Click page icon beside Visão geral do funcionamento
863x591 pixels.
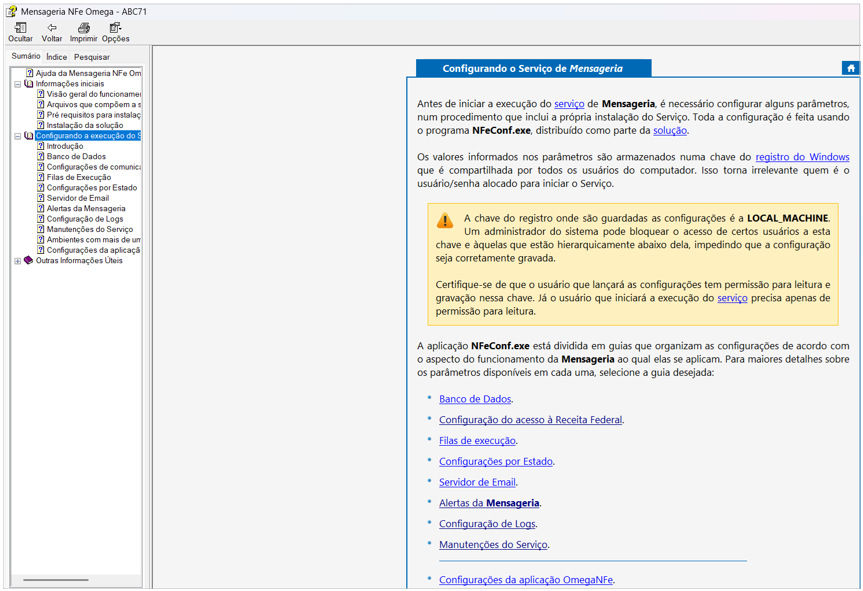41,94
